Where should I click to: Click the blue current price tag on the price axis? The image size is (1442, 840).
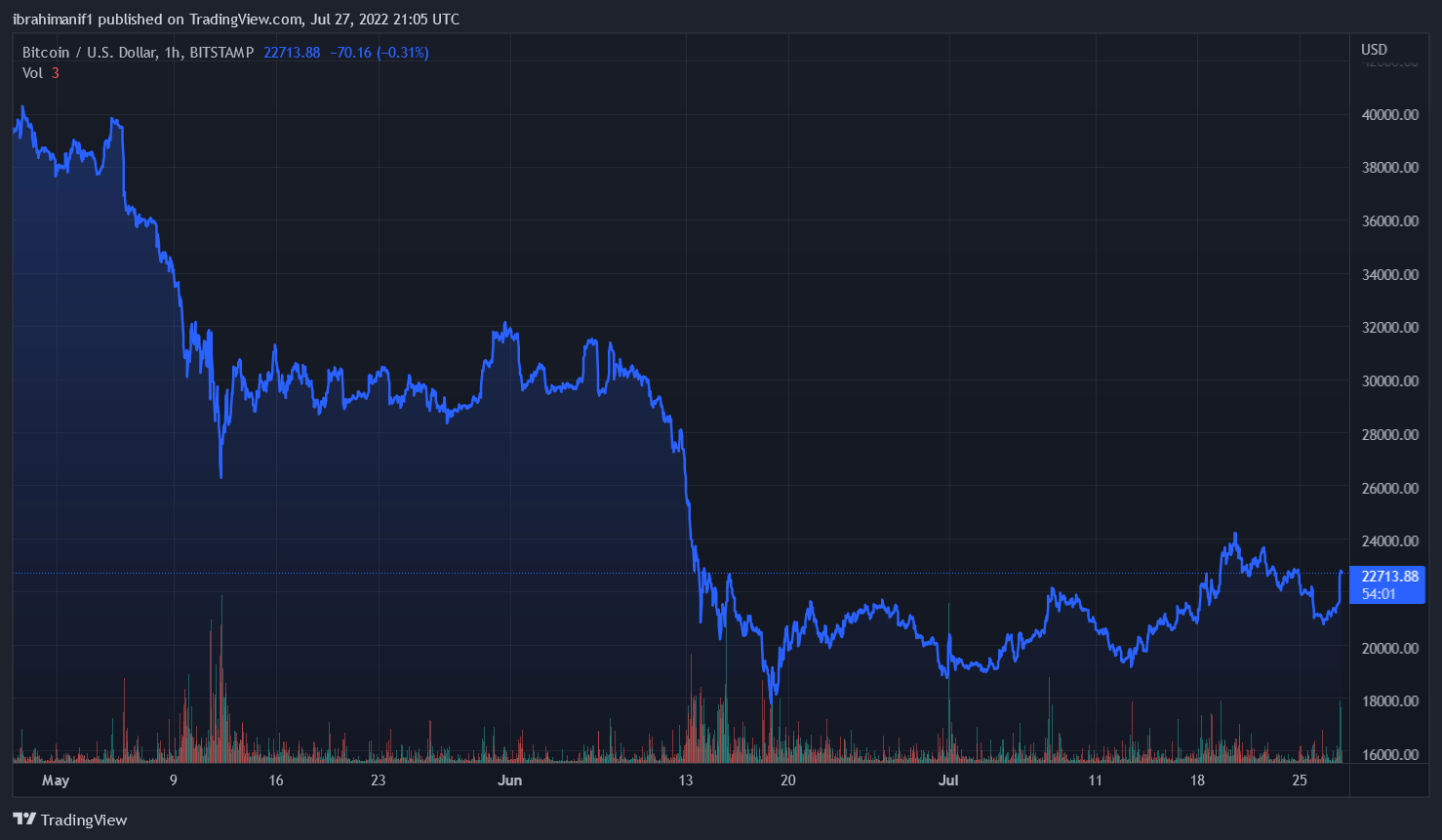tap(1388, 577)
